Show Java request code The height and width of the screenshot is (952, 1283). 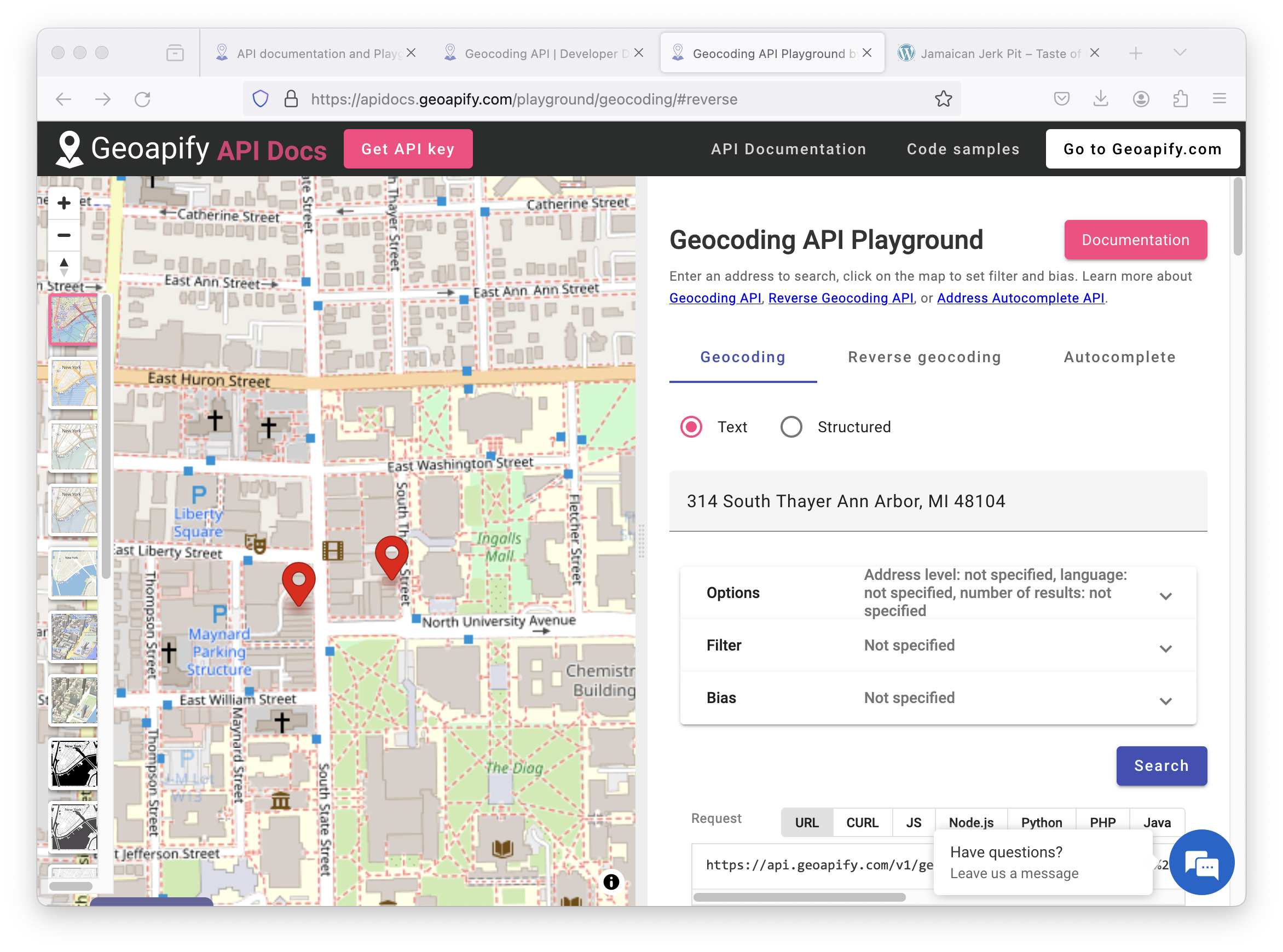1156,822
